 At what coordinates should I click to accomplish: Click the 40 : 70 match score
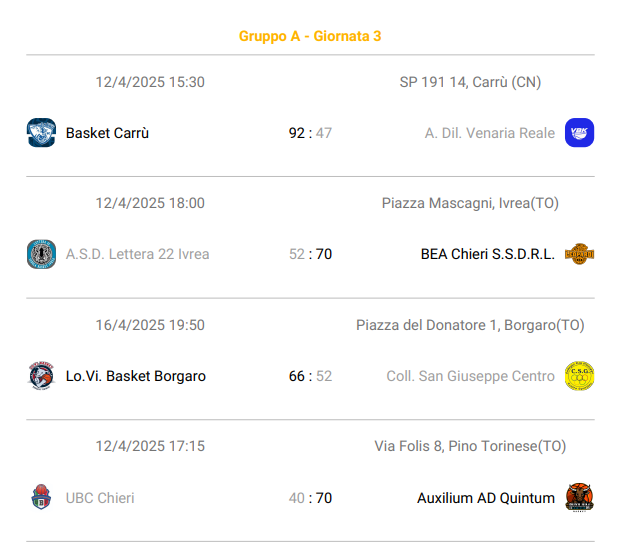(310, 498)
